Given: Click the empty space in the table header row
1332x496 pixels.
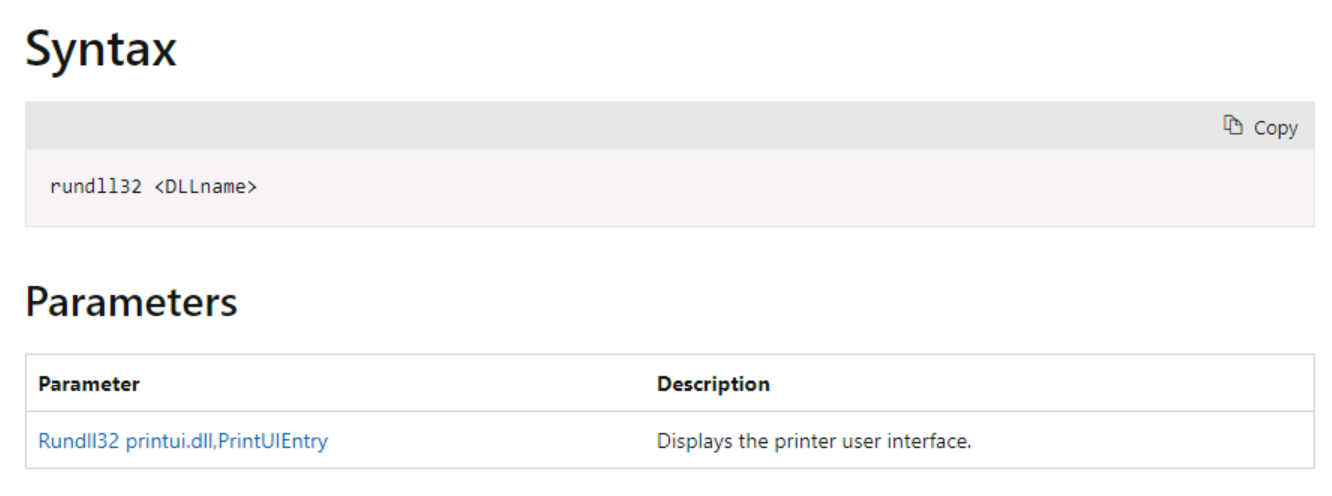Looking at the screenshot, I should point(1040,384).
